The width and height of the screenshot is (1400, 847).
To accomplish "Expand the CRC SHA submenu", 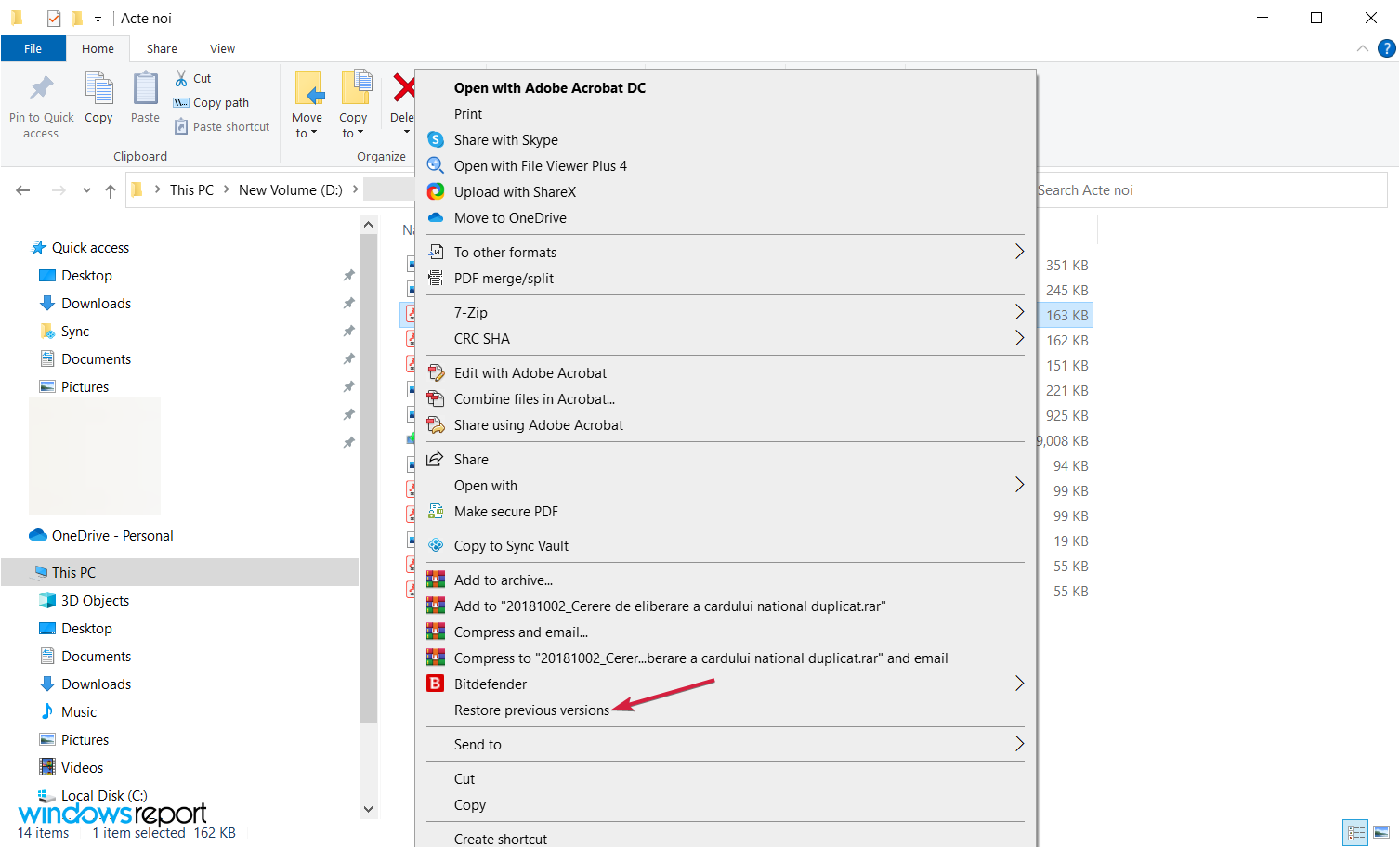I will coord(1019,339).
